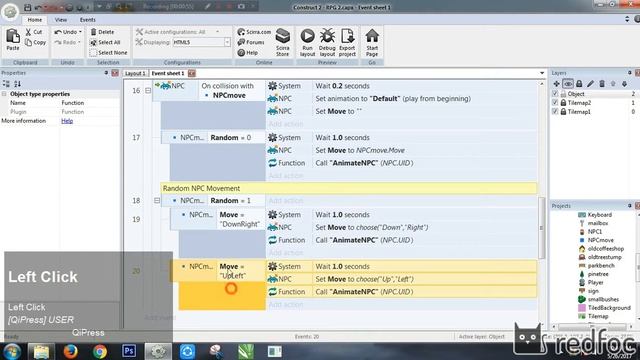Open Scirra.com link in Online group
Image resolution: width=640 pixels, height=360 pixels.
click(x=254, y=32)
